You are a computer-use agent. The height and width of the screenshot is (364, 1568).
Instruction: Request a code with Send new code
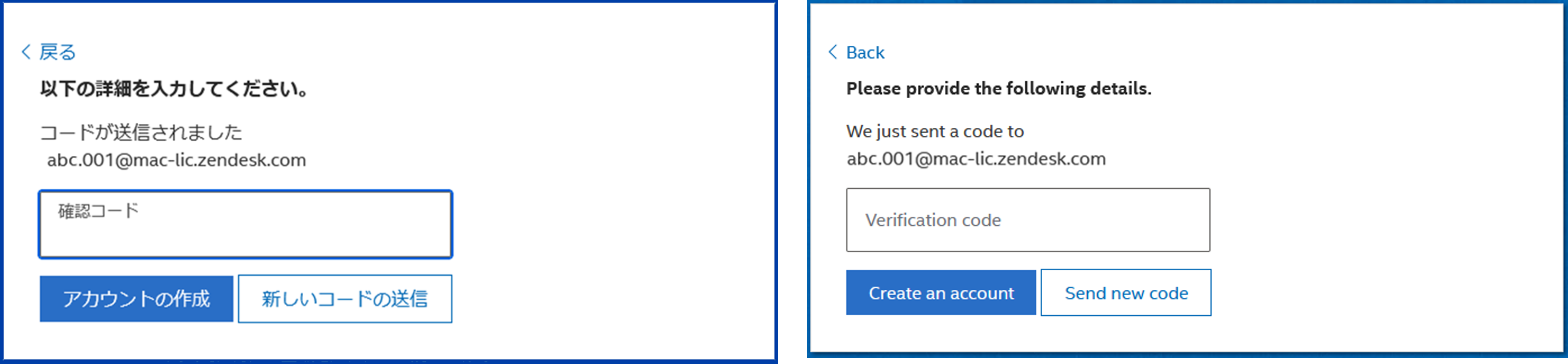[1126, 293]
